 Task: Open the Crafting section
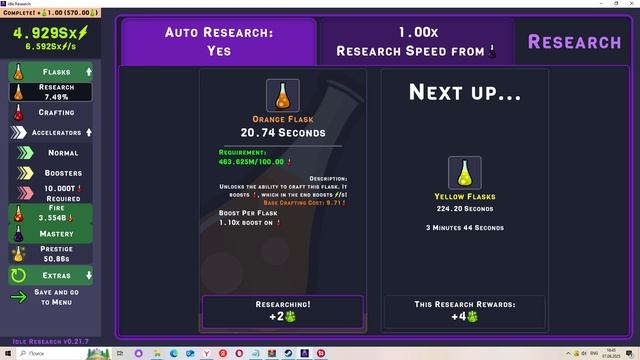50,112
